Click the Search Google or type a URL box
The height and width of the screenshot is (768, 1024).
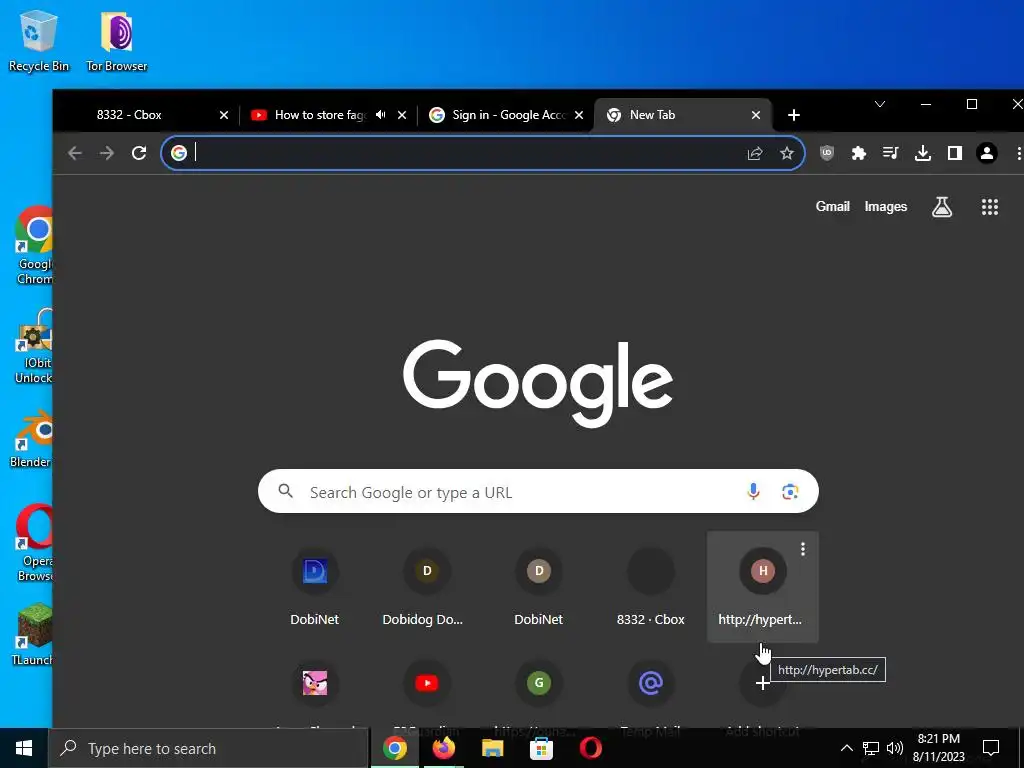pyautogui.click(x=538, y=491)
